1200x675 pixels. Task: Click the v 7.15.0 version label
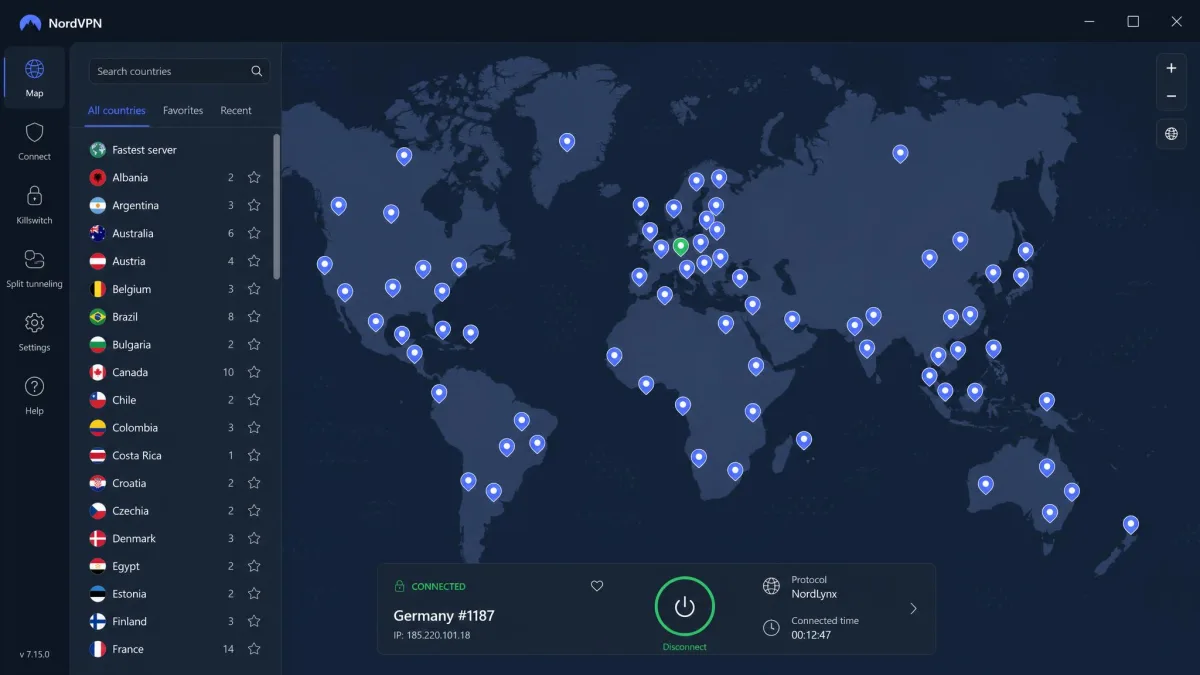(x=34, y=654)
